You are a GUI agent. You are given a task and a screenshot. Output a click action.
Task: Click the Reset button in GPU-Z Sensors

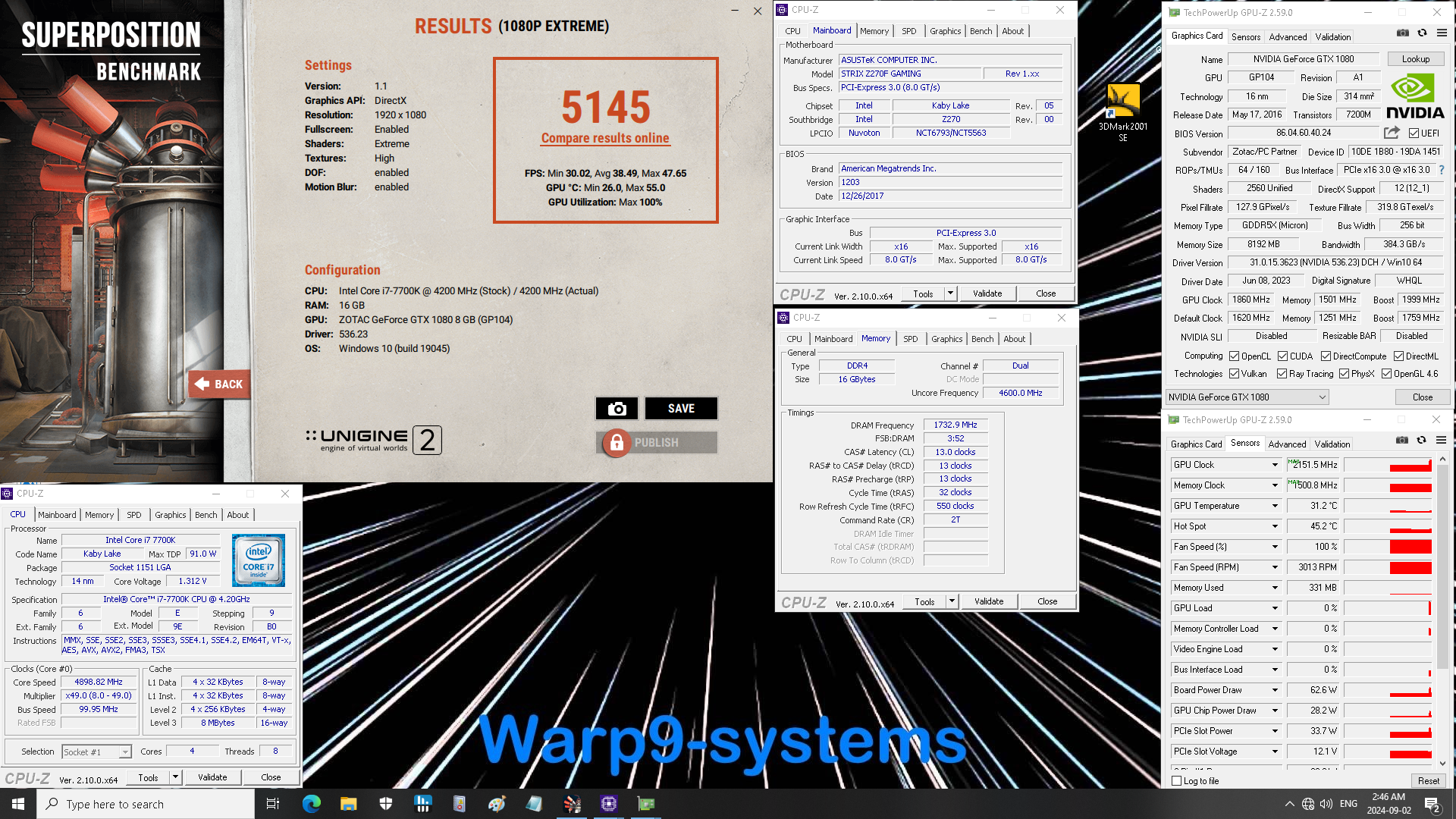coord(1428,781)
